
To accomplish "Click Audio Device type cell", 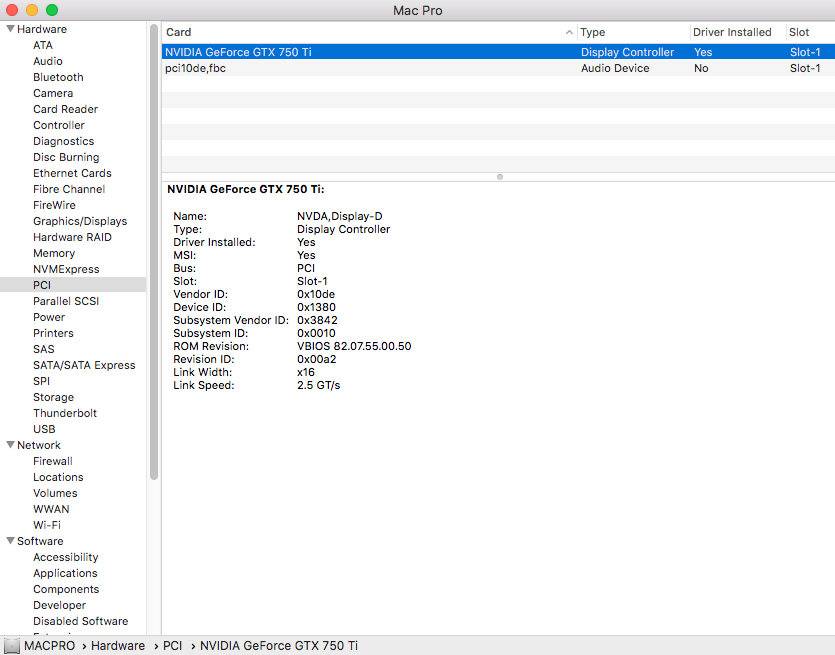I will click(x=615, y=68).
